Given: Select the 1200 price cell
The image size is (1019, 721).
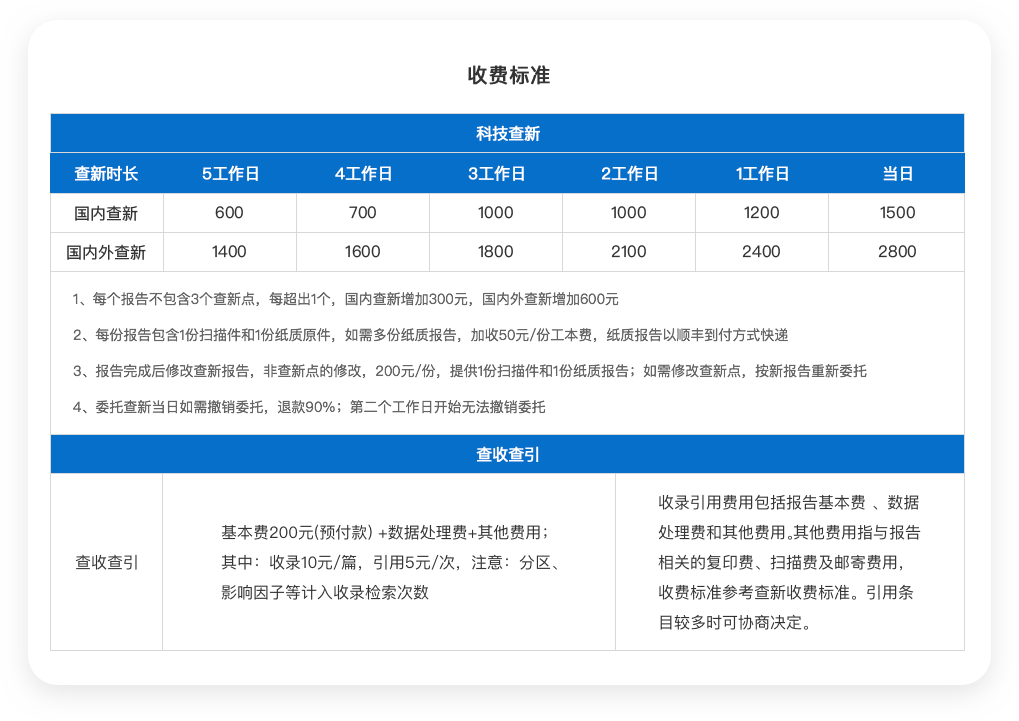Looking at the screenshot, I should click(x=762, y=213).
